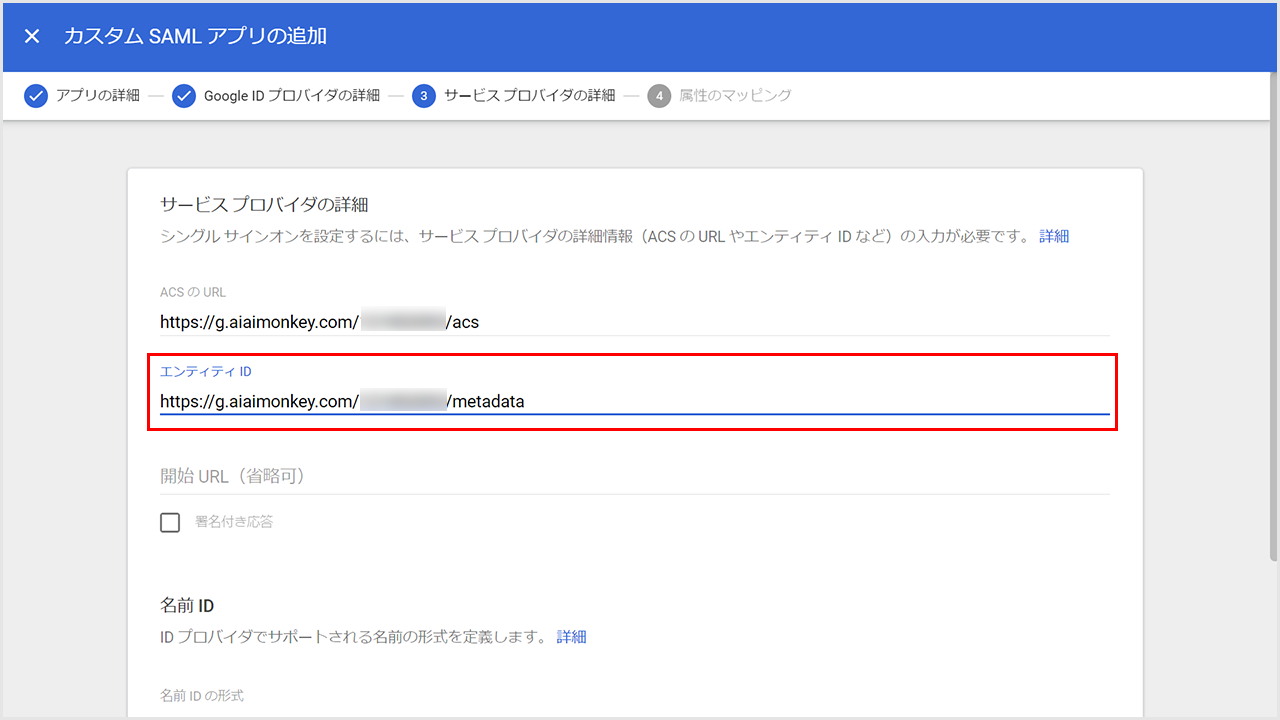Open 詳細 link in the 名前 ID section
1280x720 pixels.
[571, 636]
